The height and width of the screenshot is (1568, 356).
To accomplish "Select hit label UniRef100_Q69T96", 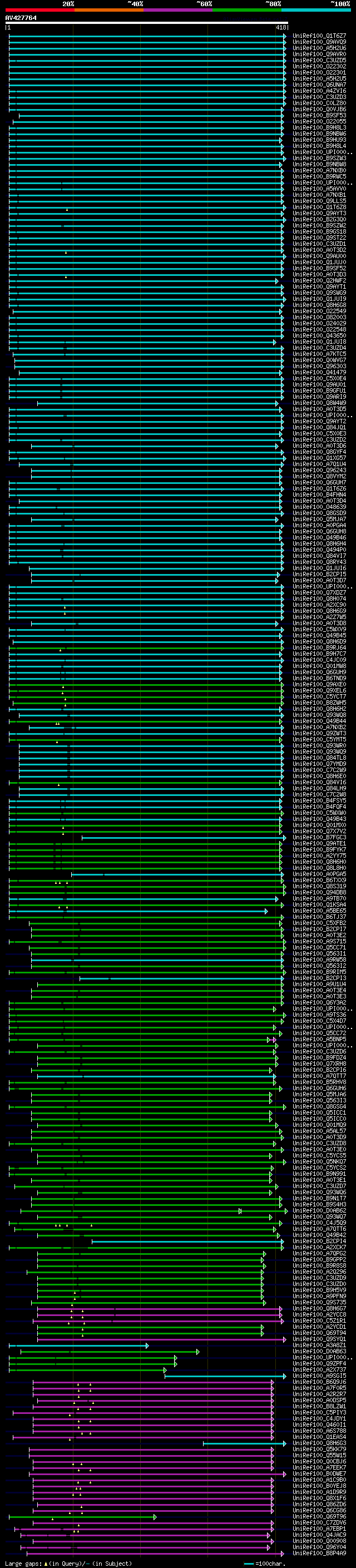I will 319,1516.
